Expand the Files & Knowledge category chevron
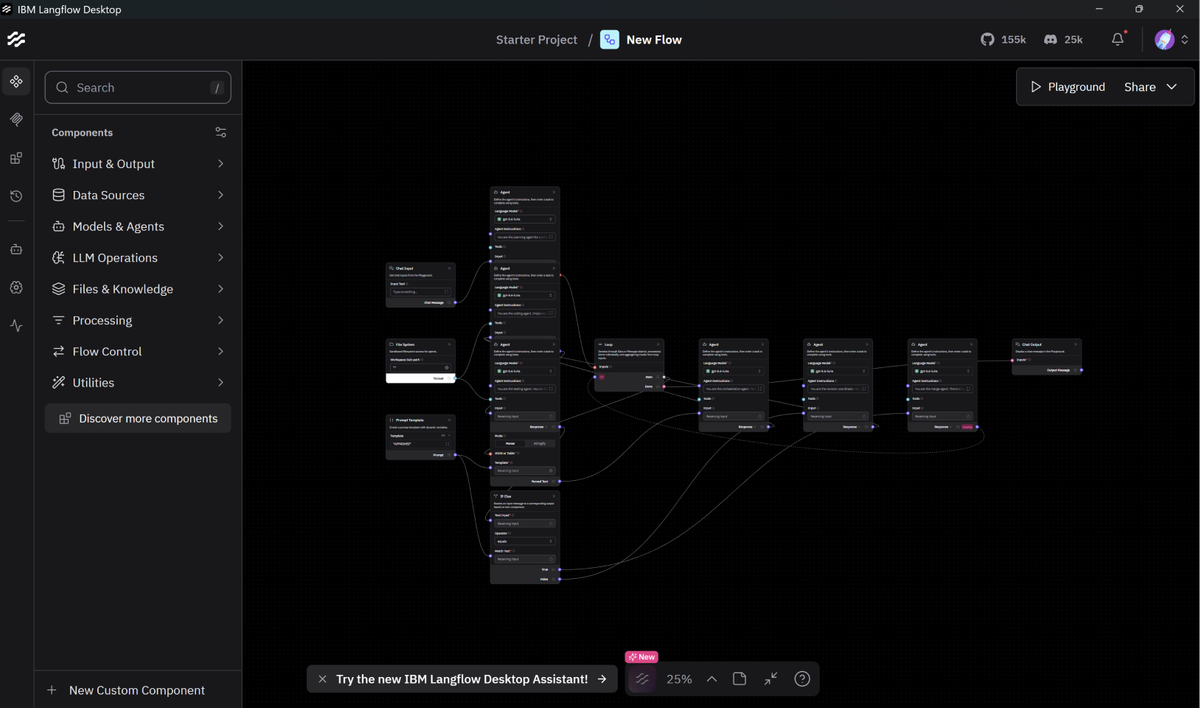Viewport: 1200px width, 708px height. [x=220, y=289]
